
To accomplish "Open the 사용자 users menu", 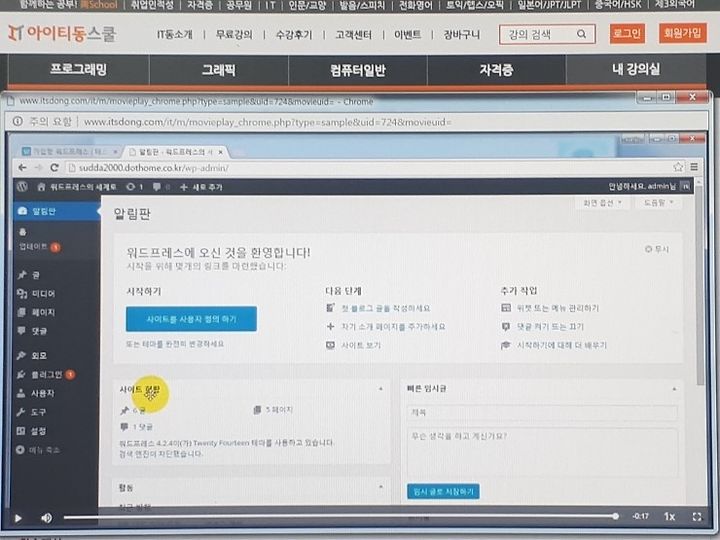I will point(36,394).
